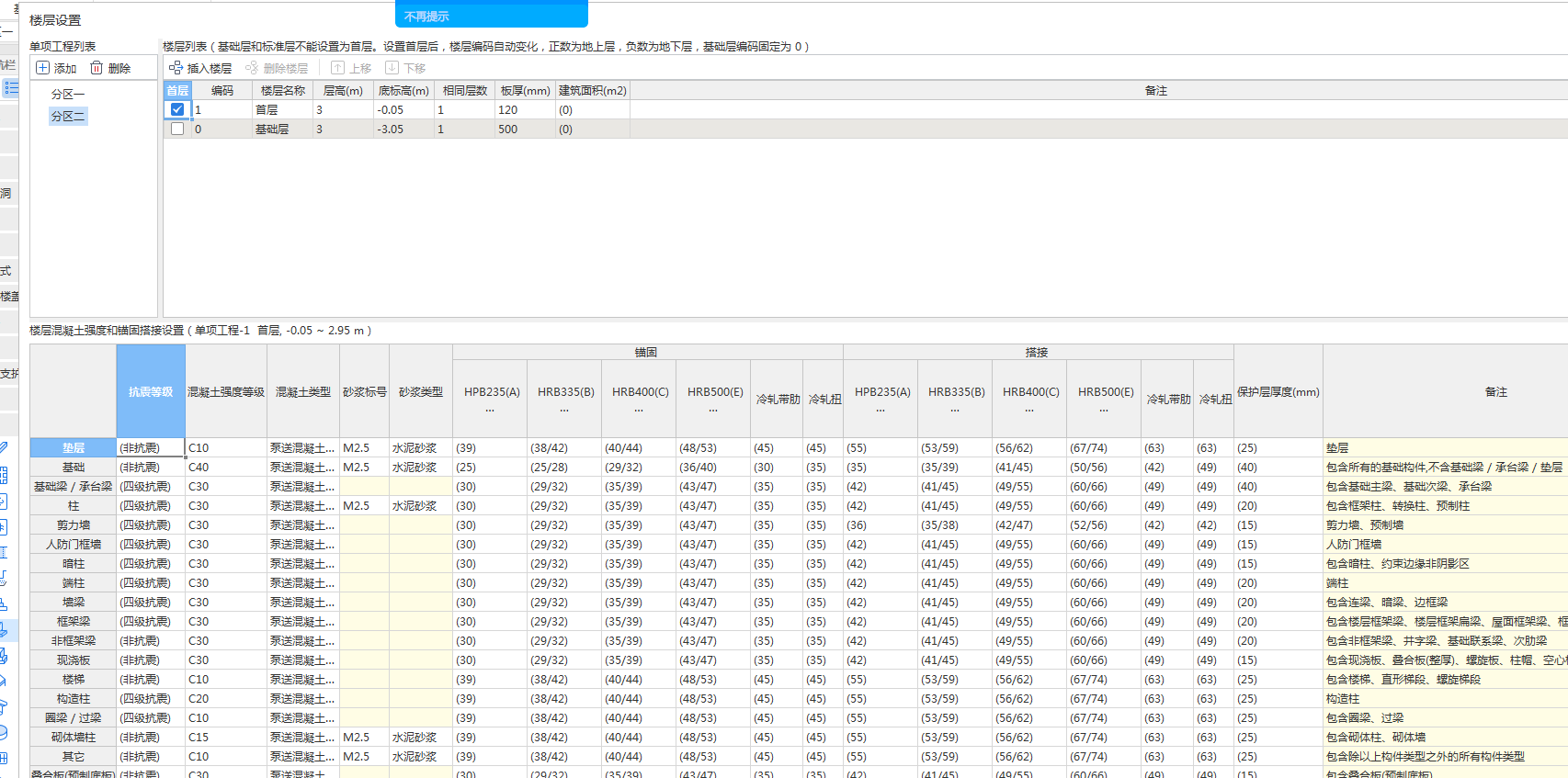Open 砂浆类型 水泥砂浆 cell in 基础 row
This screenshot has width=1568, height=778.
click(421, 468)
